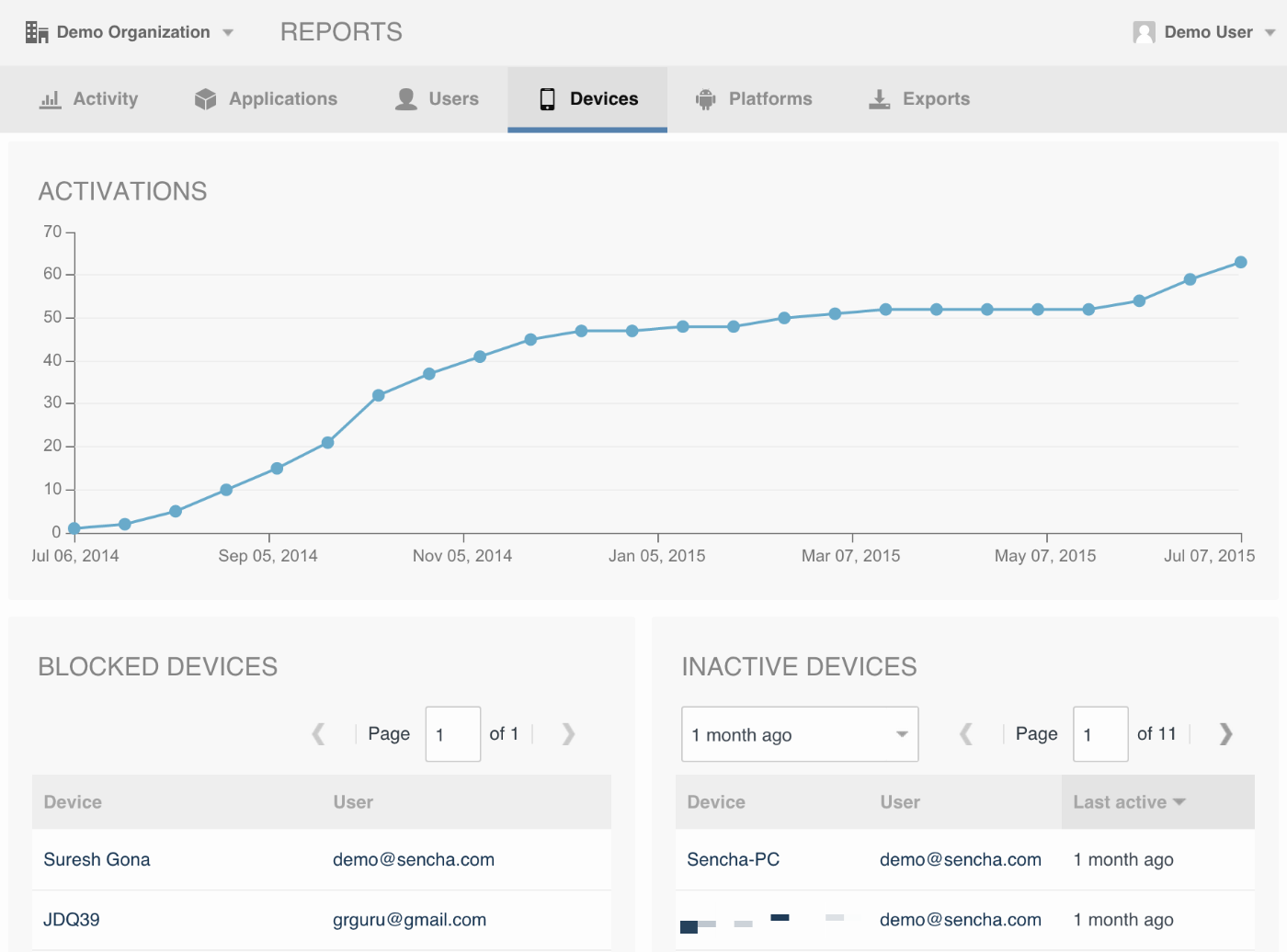This screenshot has width=1287, height=952.
Task: Open the Suresh Gona device link
Action: coord(97,860)
